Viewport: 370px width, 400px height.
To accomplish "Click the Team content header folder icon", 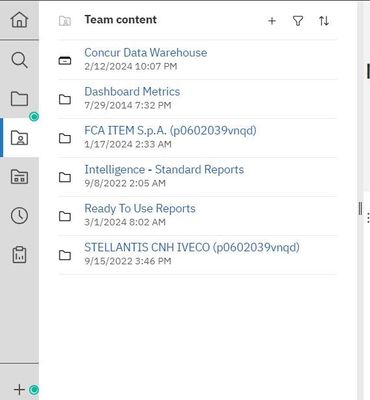I will 65,21.
